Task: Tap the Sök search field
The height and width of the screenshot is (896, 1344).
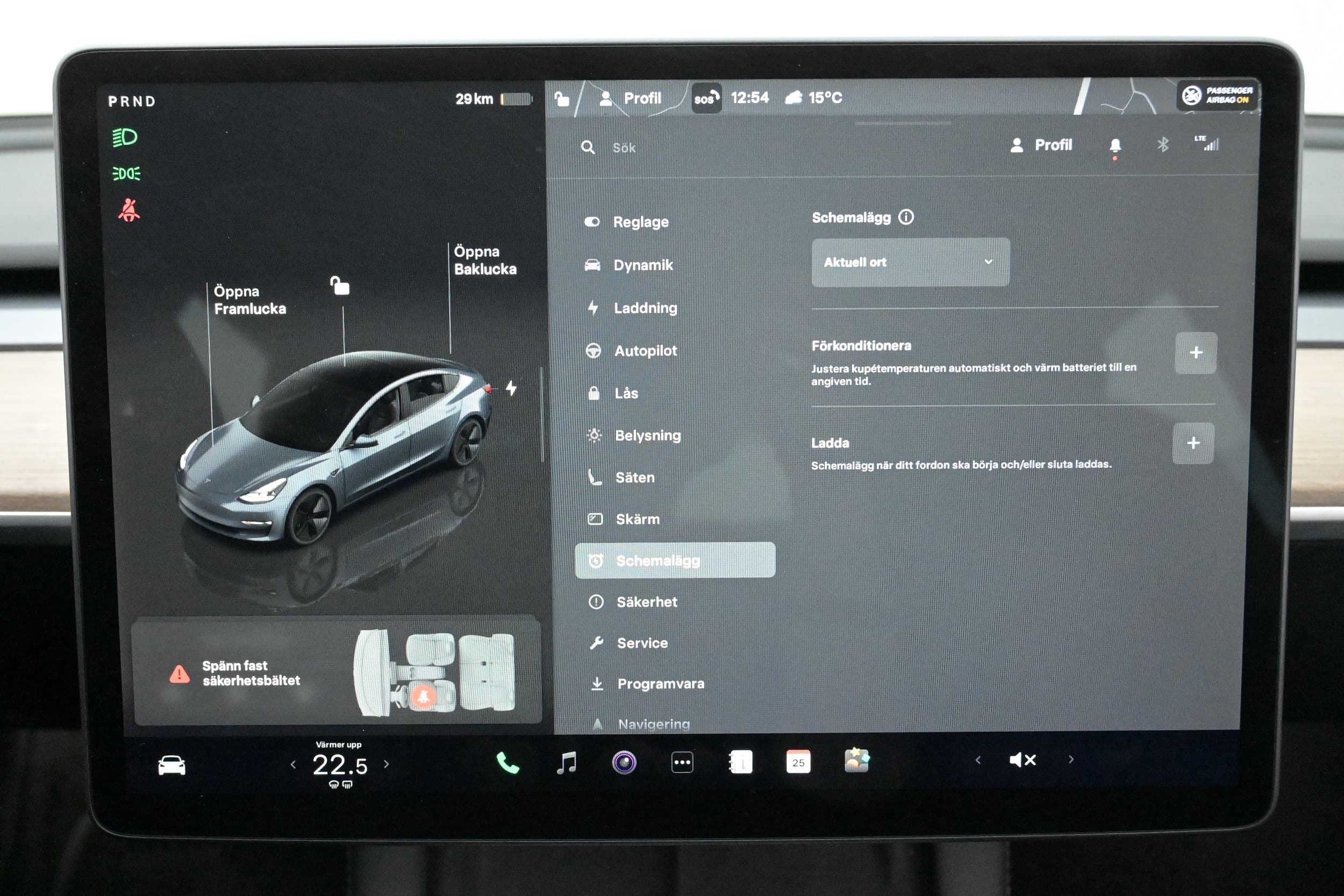Action: tap(624, 148)
